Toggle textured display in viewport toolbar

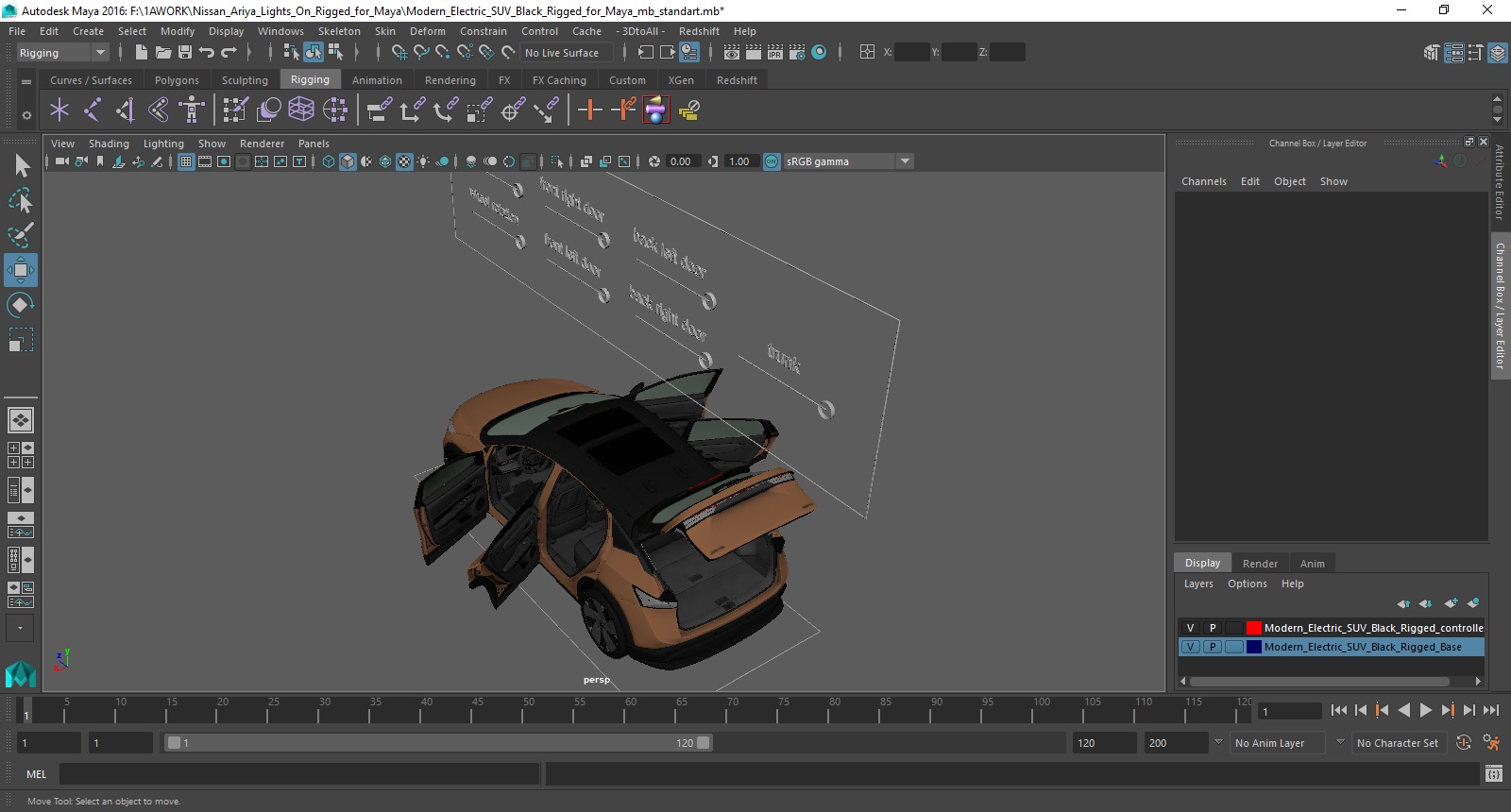404,161
